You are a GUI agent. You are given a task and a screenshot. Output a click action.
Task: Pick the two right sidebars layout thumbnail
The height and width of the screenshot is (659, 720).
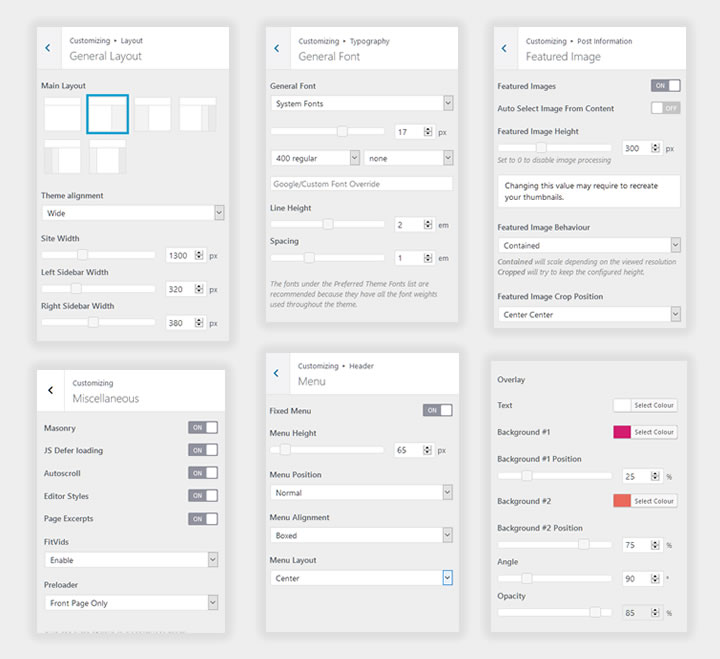pos(197,114)
